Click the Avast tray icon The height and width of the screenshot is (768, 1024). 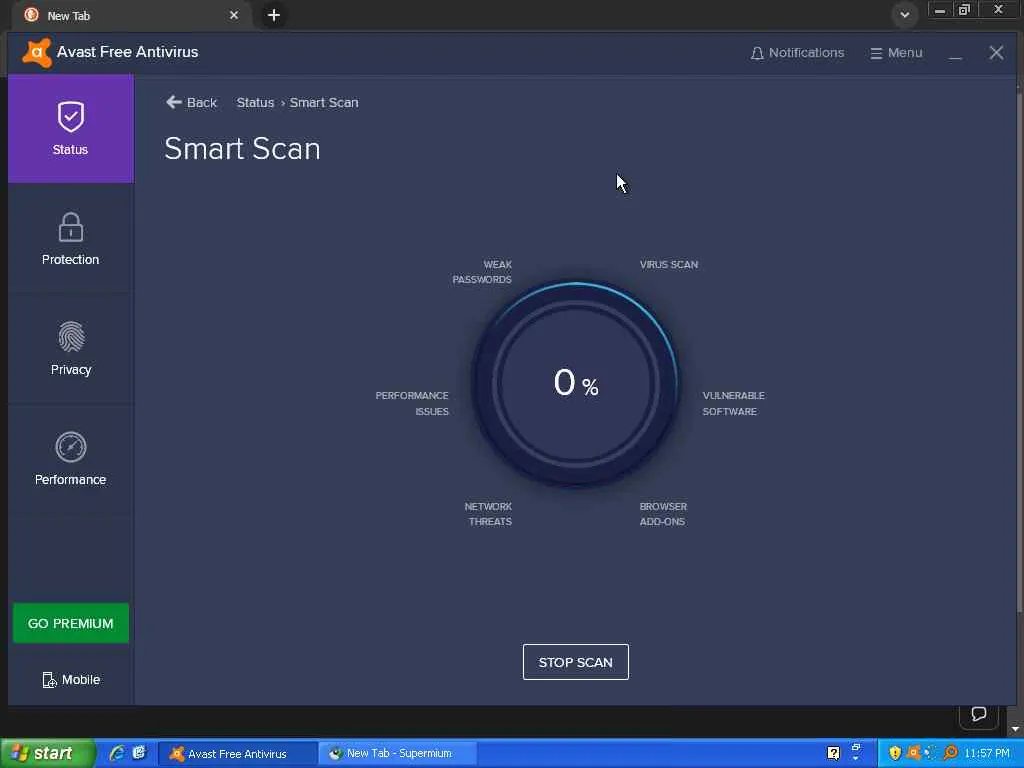click(x=913, y=754)
